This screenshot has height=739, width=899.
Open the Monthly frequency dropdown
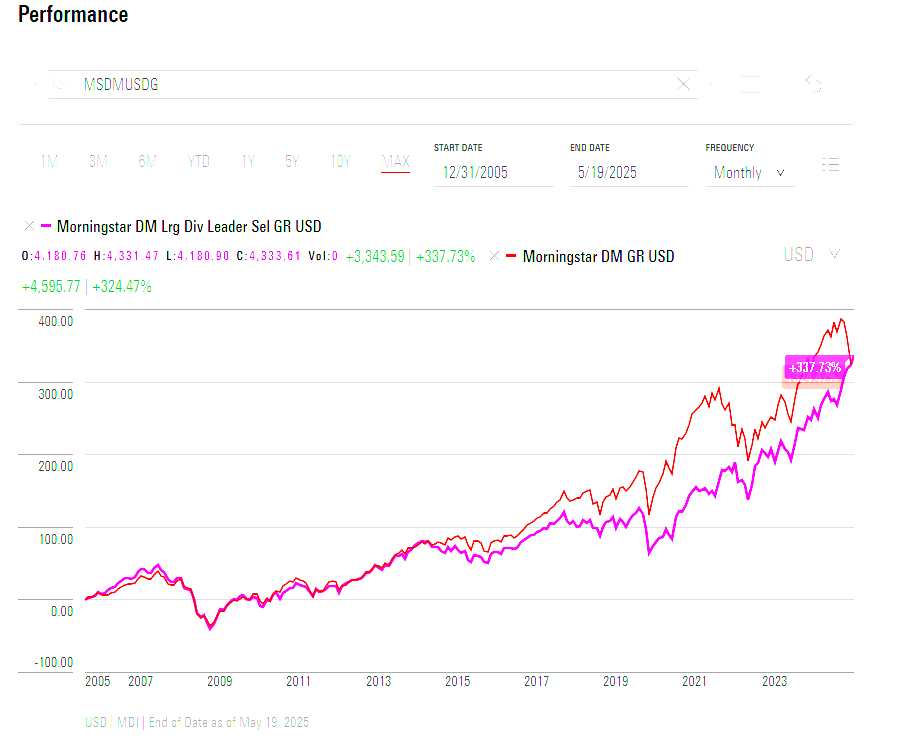[x=750, y=173]
